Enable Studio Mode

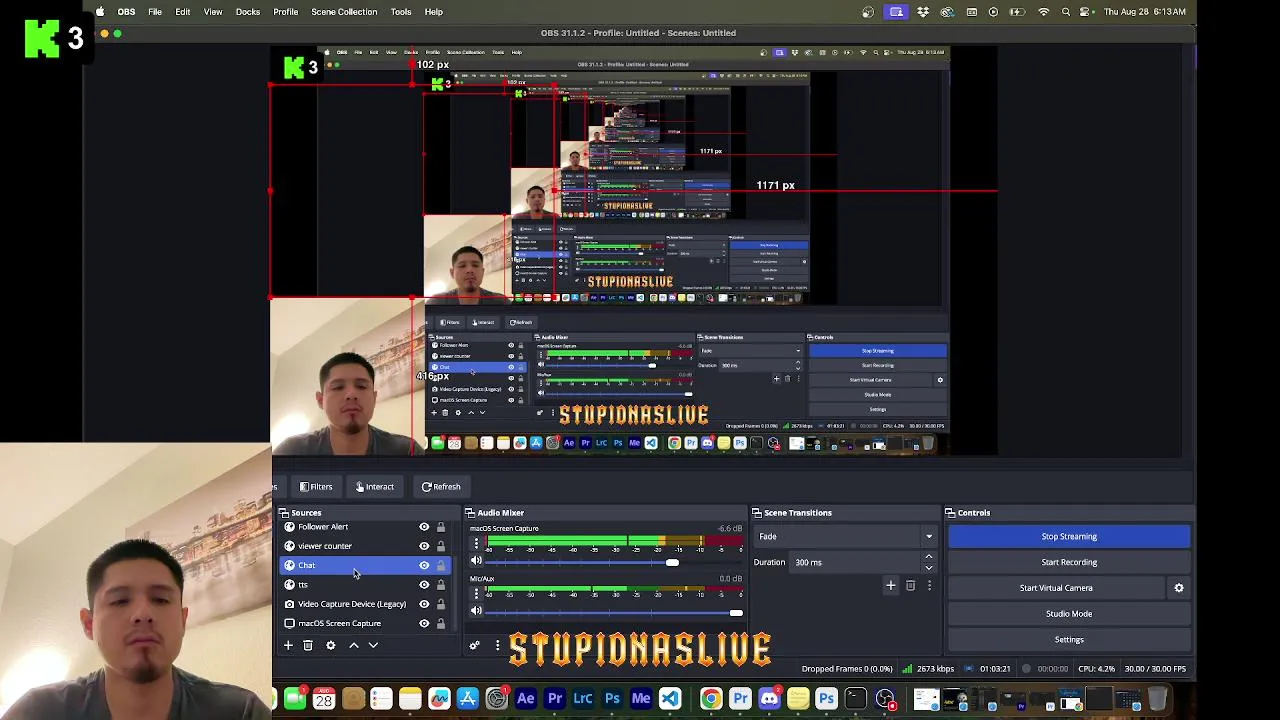(x=1069, y=614)
